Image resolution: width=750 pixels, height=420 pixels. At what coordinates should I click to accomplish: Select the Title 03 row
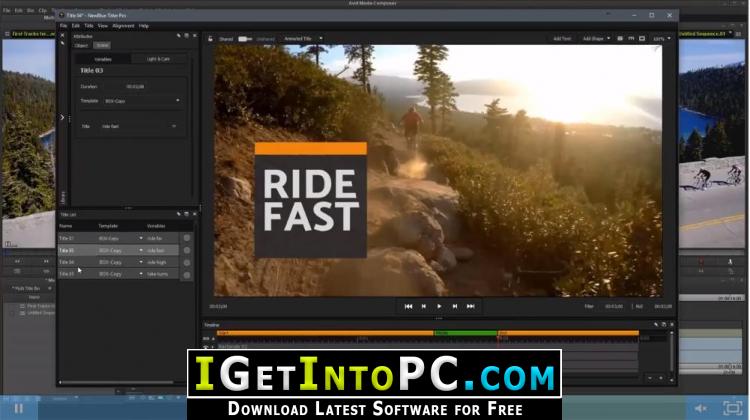pyautogui.click(x=118, y=250)
